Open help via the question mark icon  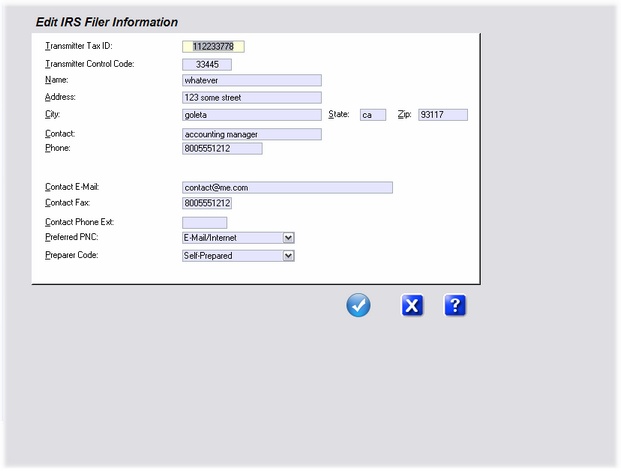[455, 305]
